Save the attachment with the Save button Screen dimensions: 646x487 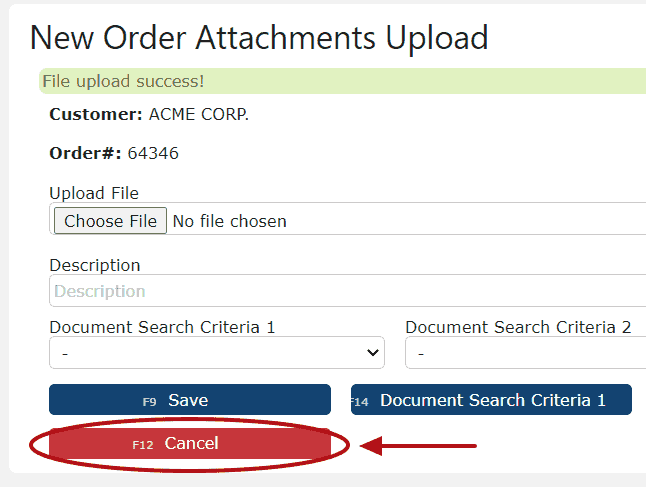(x=190, y=400)
